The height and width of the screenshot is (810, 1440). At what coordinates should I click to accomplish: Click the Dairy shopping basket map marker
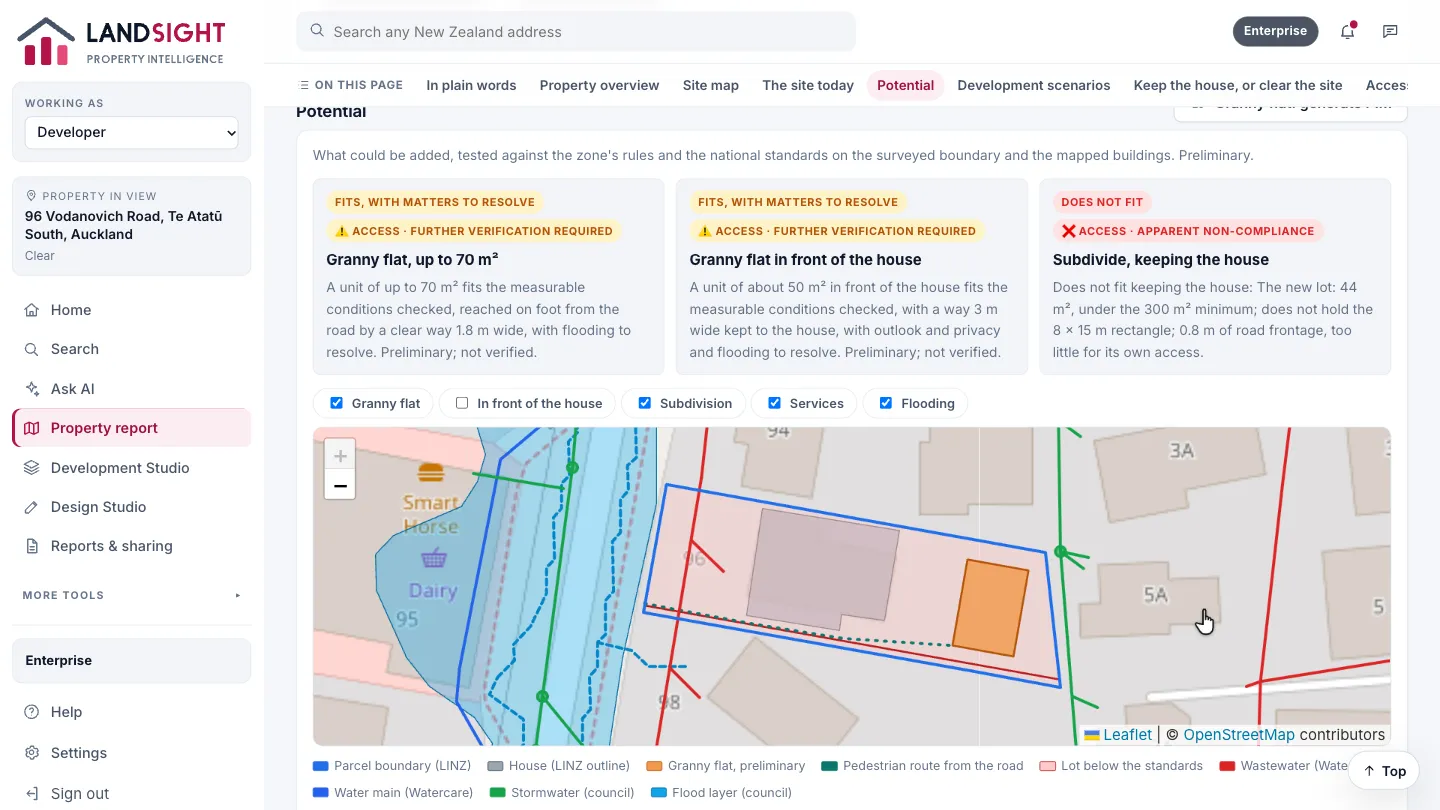434,557
